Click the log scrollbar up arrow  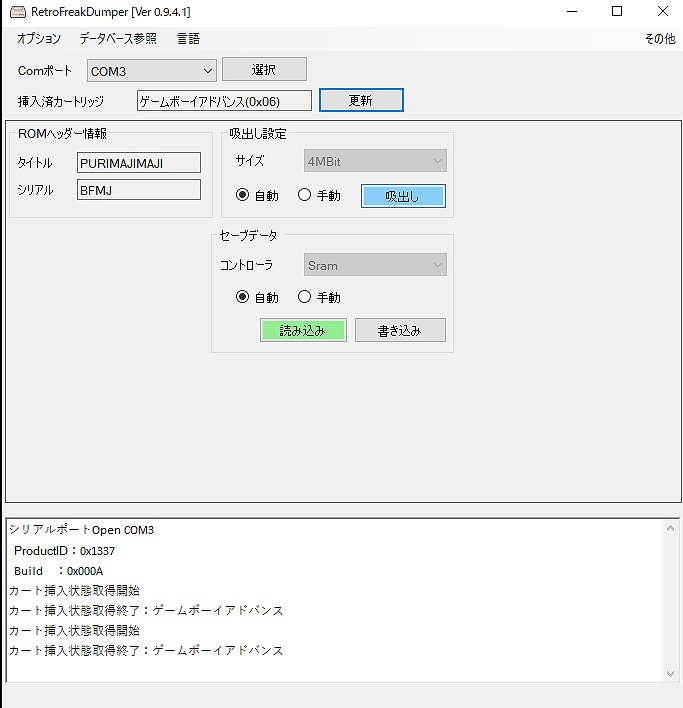point(670,528)
